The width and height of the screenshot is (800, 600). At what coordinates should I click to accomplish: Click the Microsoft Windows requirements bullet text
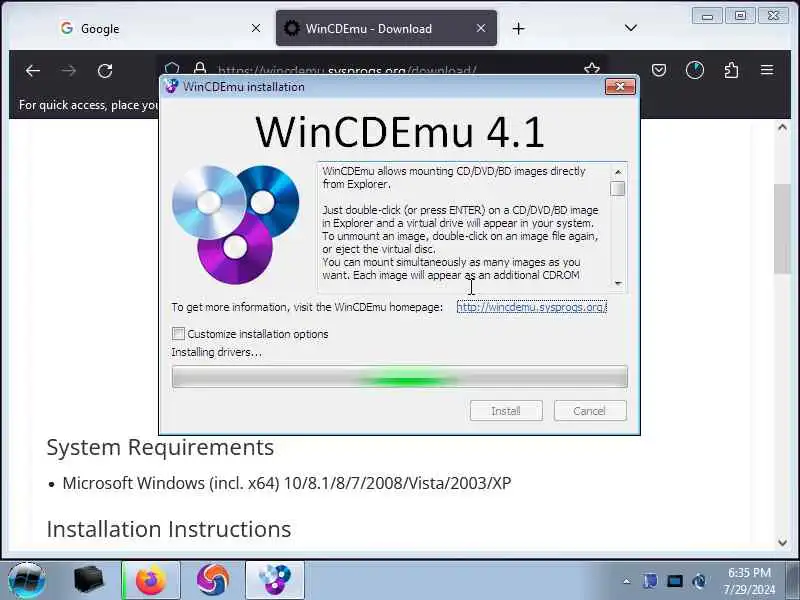287,483
